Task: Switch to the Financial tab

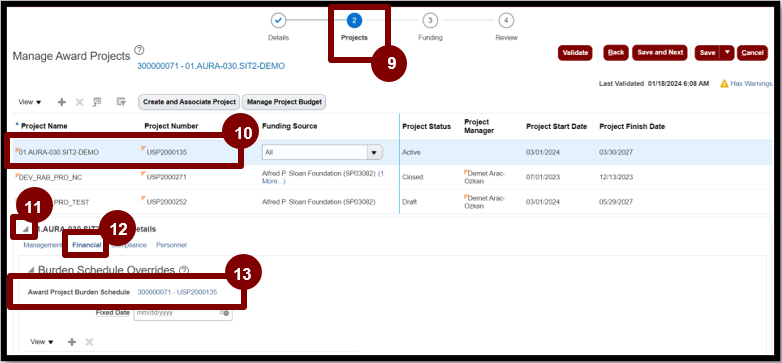Action: pos(87,245)
